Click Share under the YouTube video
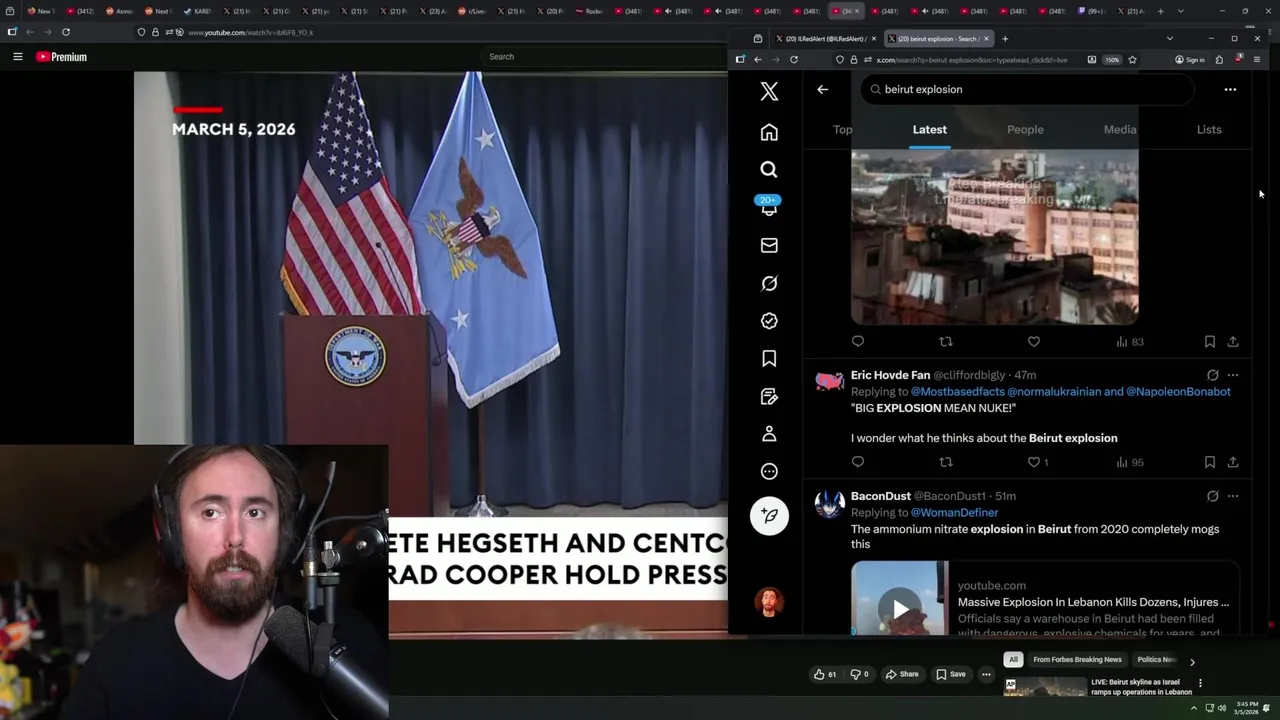 (x=902, y=674)
